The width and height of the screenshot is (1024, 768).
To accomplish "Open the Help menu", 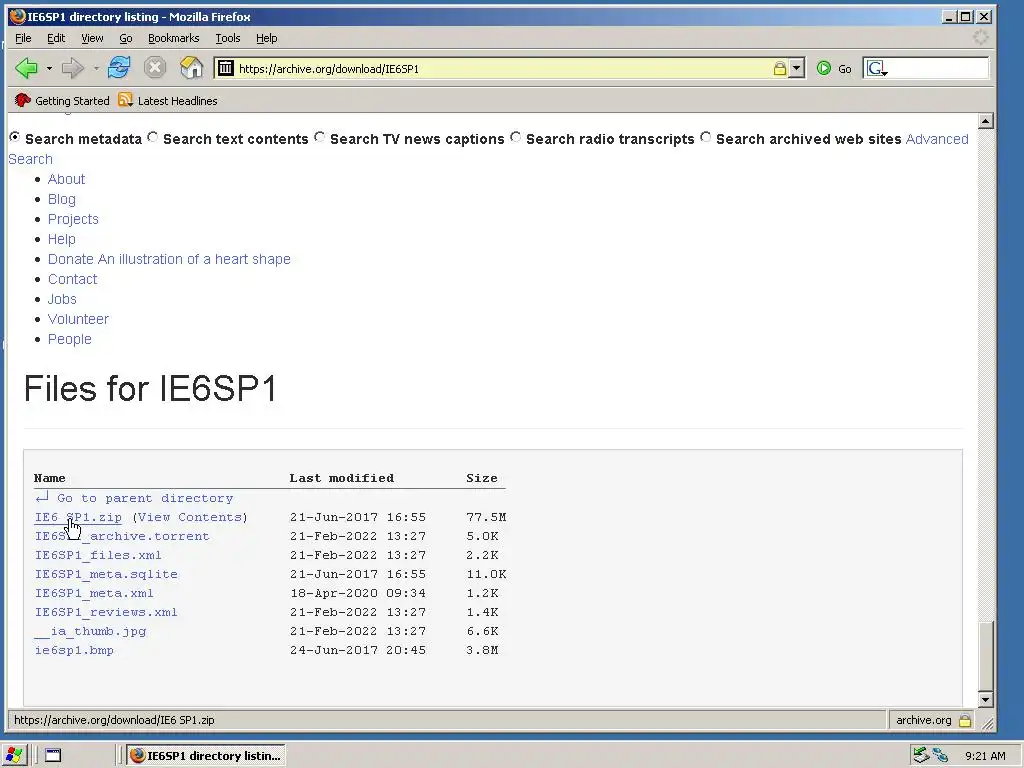I will (266, 38).
